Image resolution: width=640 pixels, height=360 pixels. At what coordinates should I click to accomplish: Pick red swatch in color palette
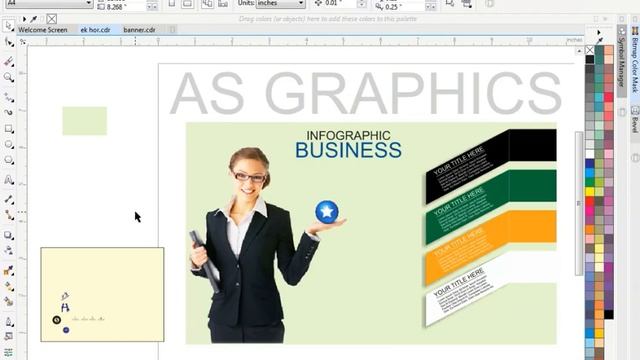pos(590,200)
